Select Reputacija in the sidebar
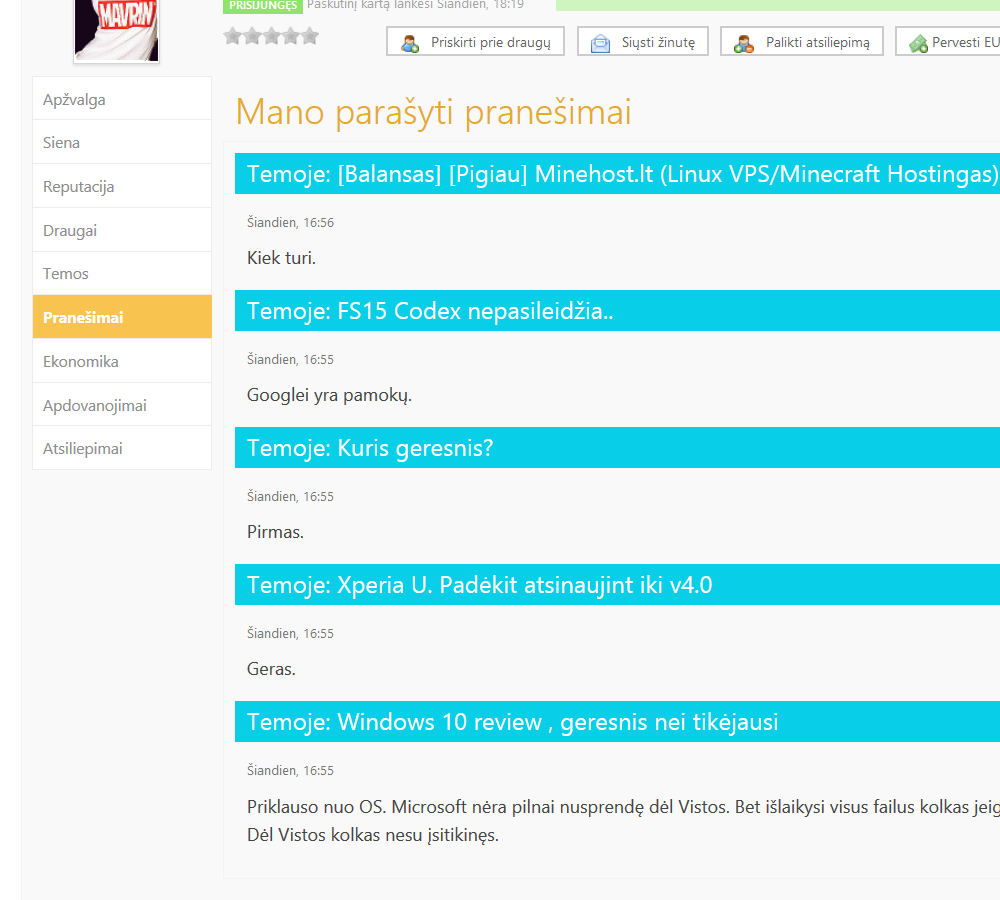 tap(122, 186)
